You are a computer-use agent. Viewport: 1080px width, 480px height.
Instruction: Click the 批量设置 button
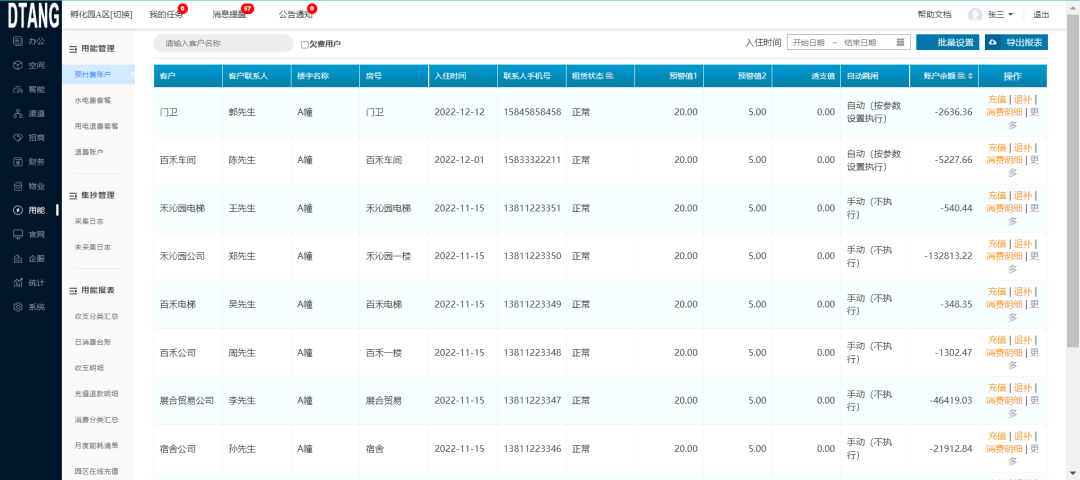(947, 43)
